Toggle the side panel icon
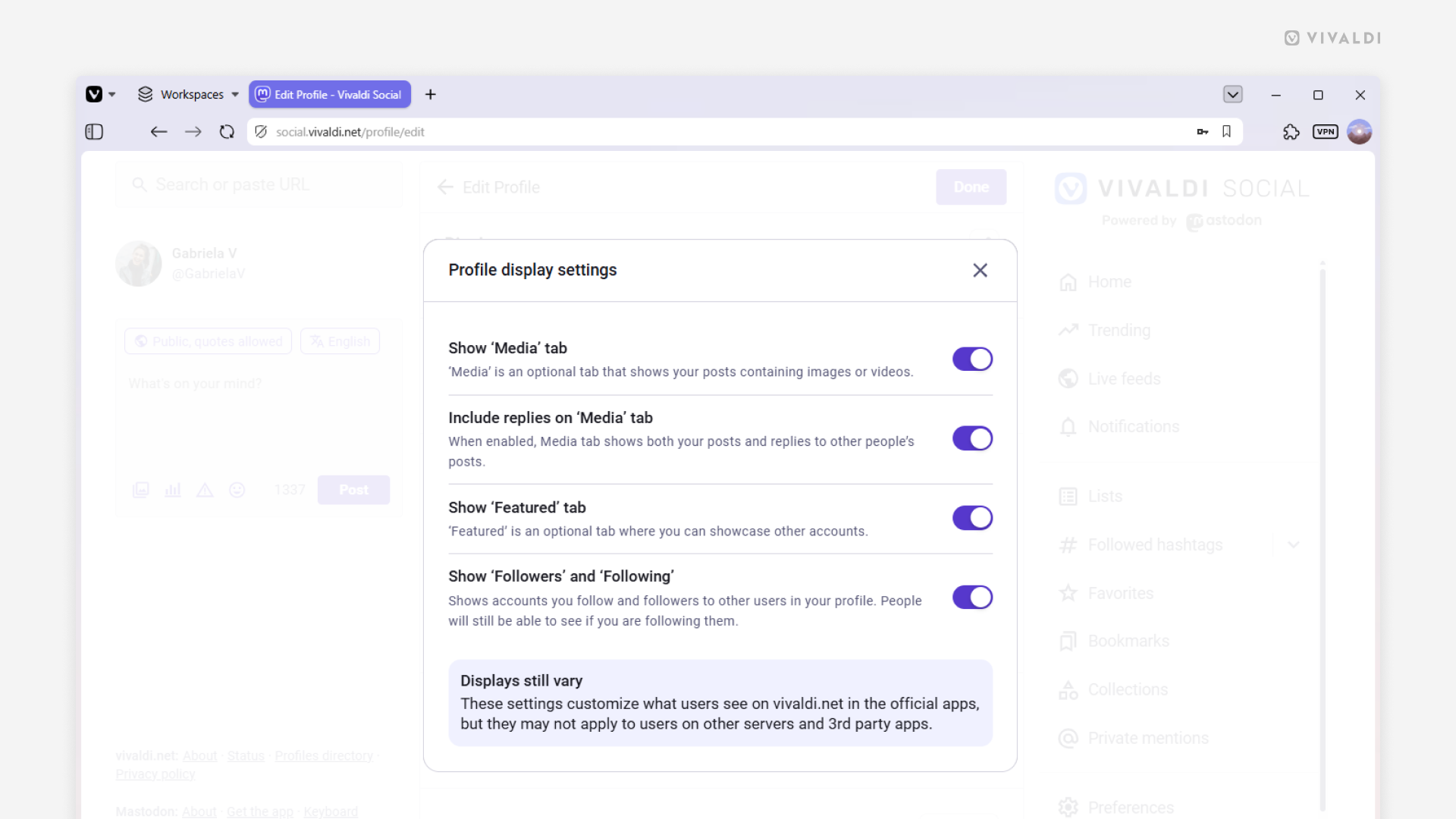Screen dimensions: 1456x819 [94, 132]
